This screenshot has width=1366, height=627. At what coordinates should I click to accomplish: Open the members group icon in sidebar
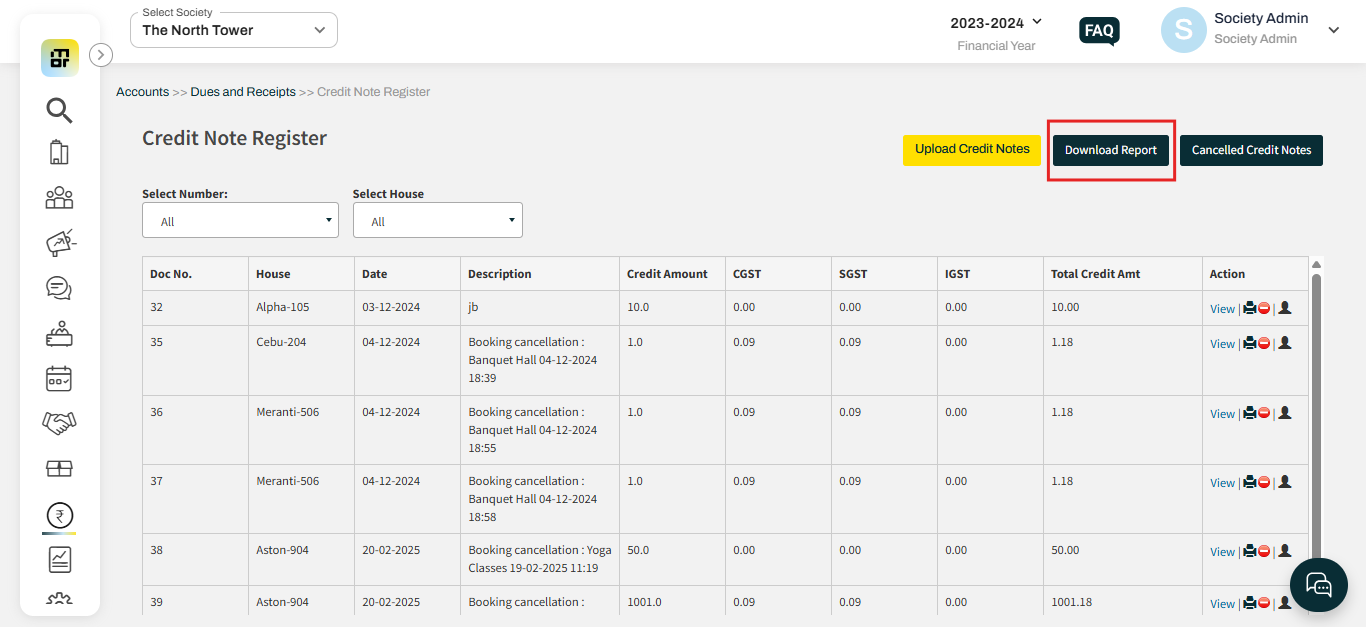(60, 197)
